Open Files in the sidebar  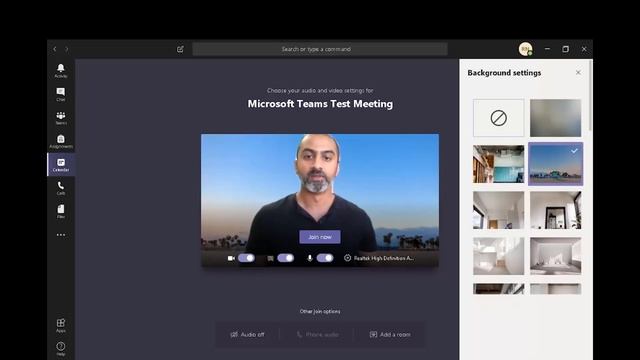[x=61, y=211]
